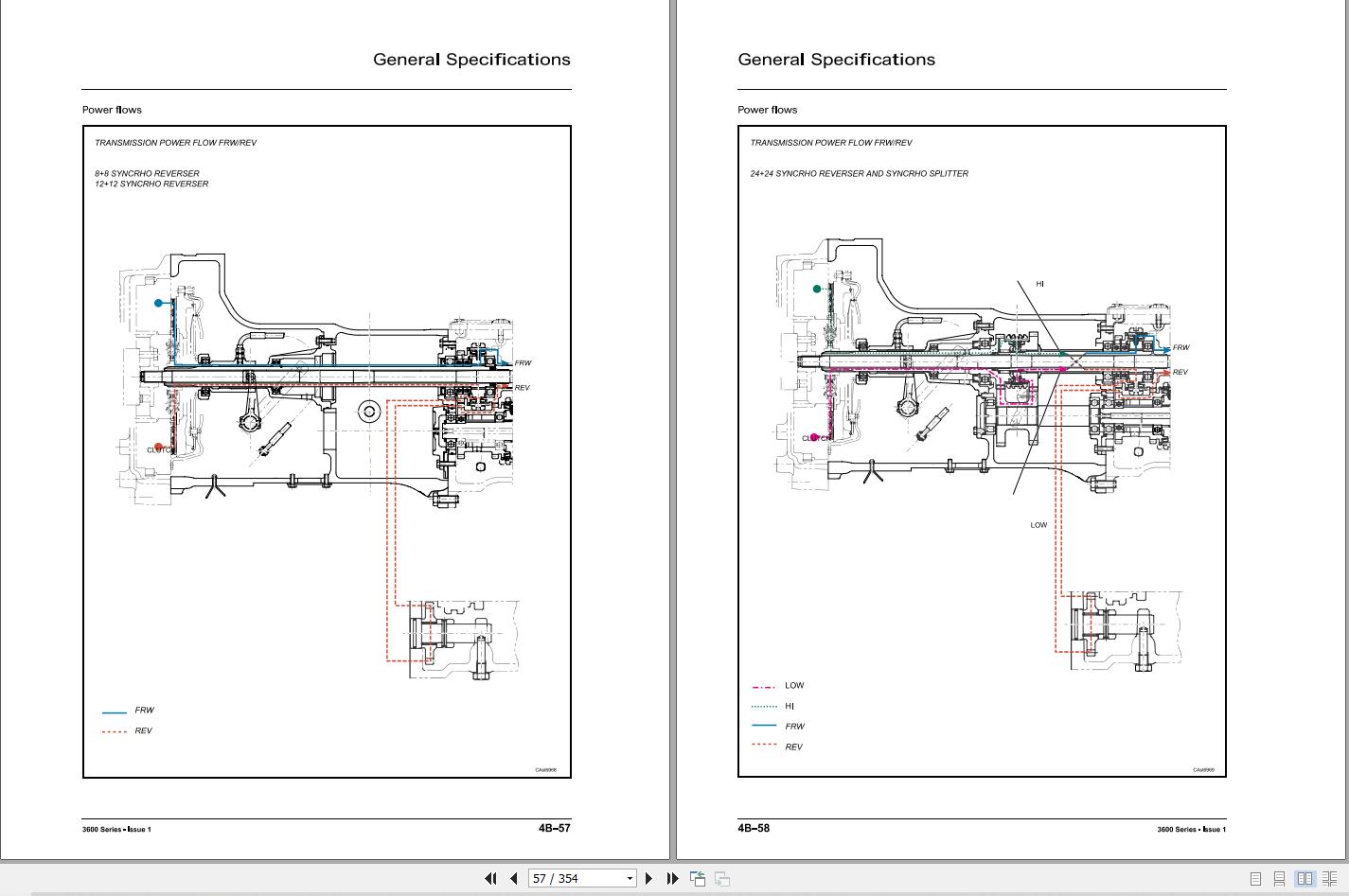
Task: Click 'Power flows' label on right page
Action: [768, 110]
